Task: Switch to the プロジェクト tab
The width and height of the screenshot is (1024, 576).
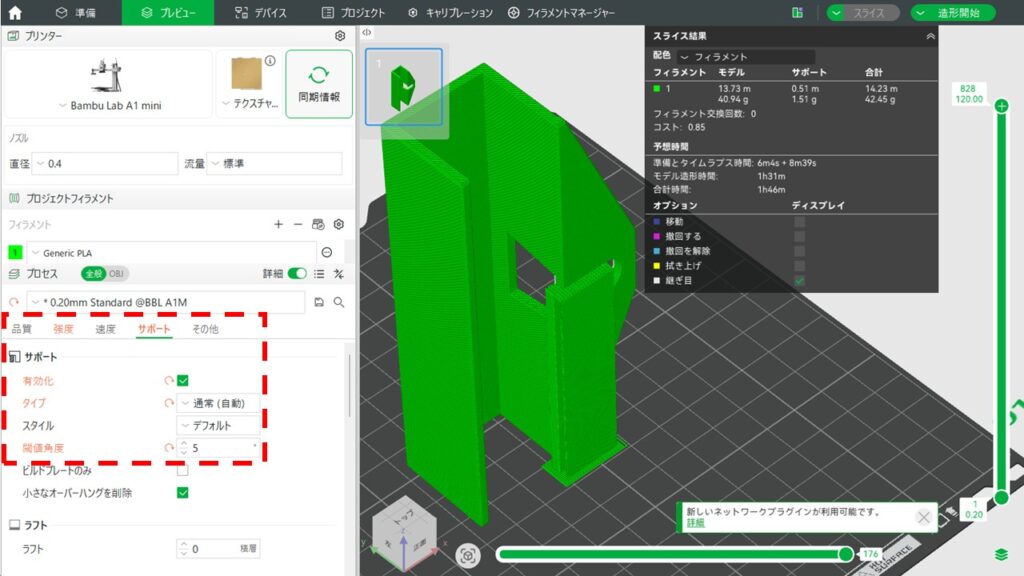Action: pyautogui.click(x=353, y=12)
